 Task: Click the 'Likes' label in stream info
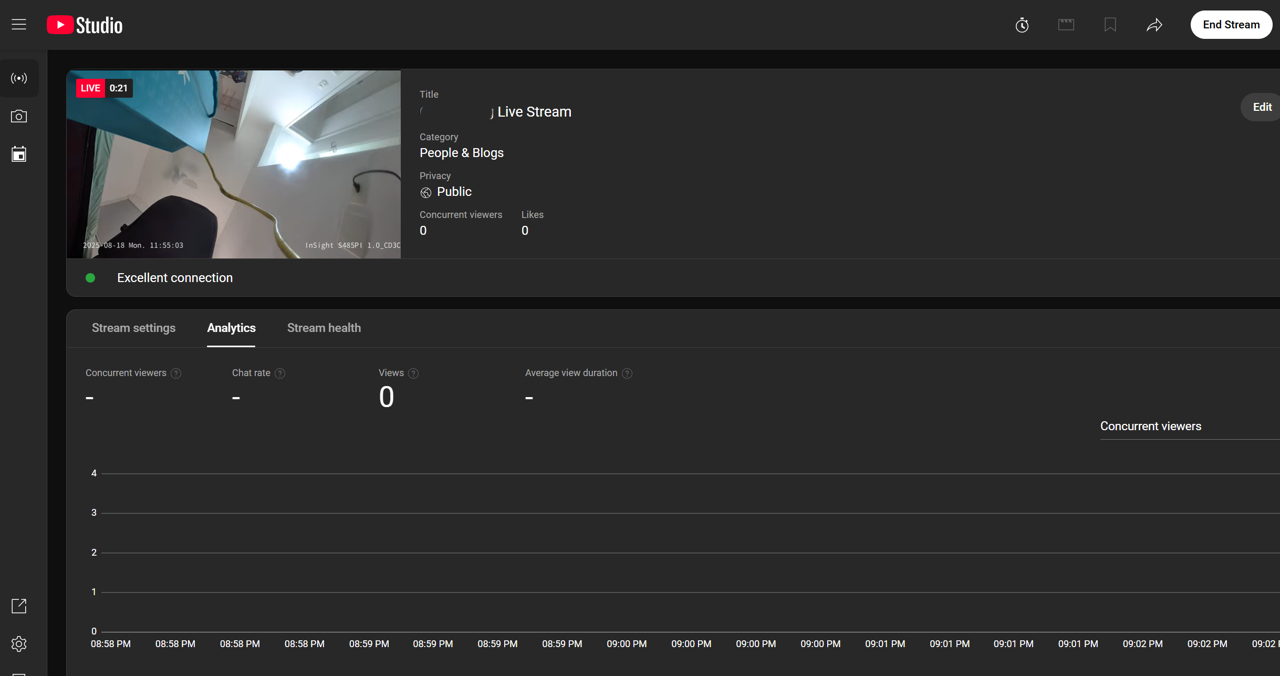pos(532,215)
